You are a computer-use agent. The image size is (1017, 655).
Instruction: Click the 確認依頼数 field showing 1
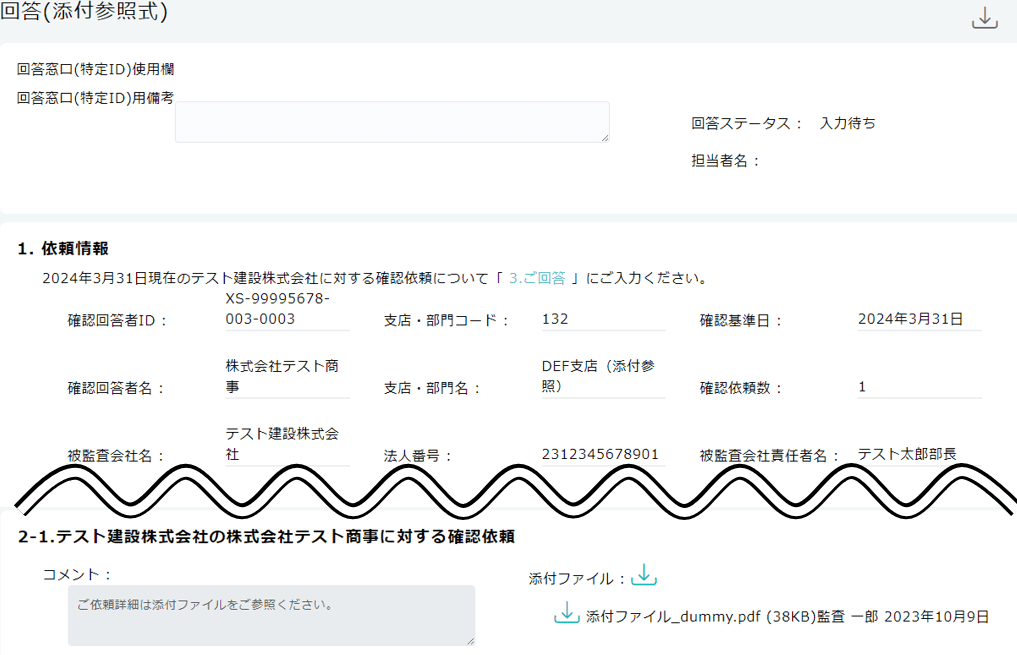918,387
